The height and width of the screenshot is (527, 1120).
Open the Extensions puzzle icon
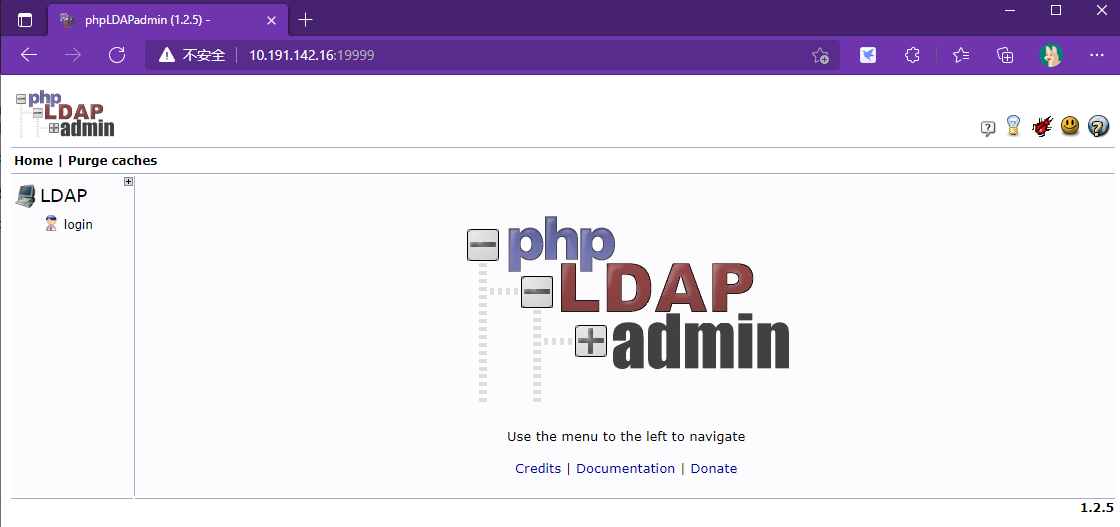912,55
